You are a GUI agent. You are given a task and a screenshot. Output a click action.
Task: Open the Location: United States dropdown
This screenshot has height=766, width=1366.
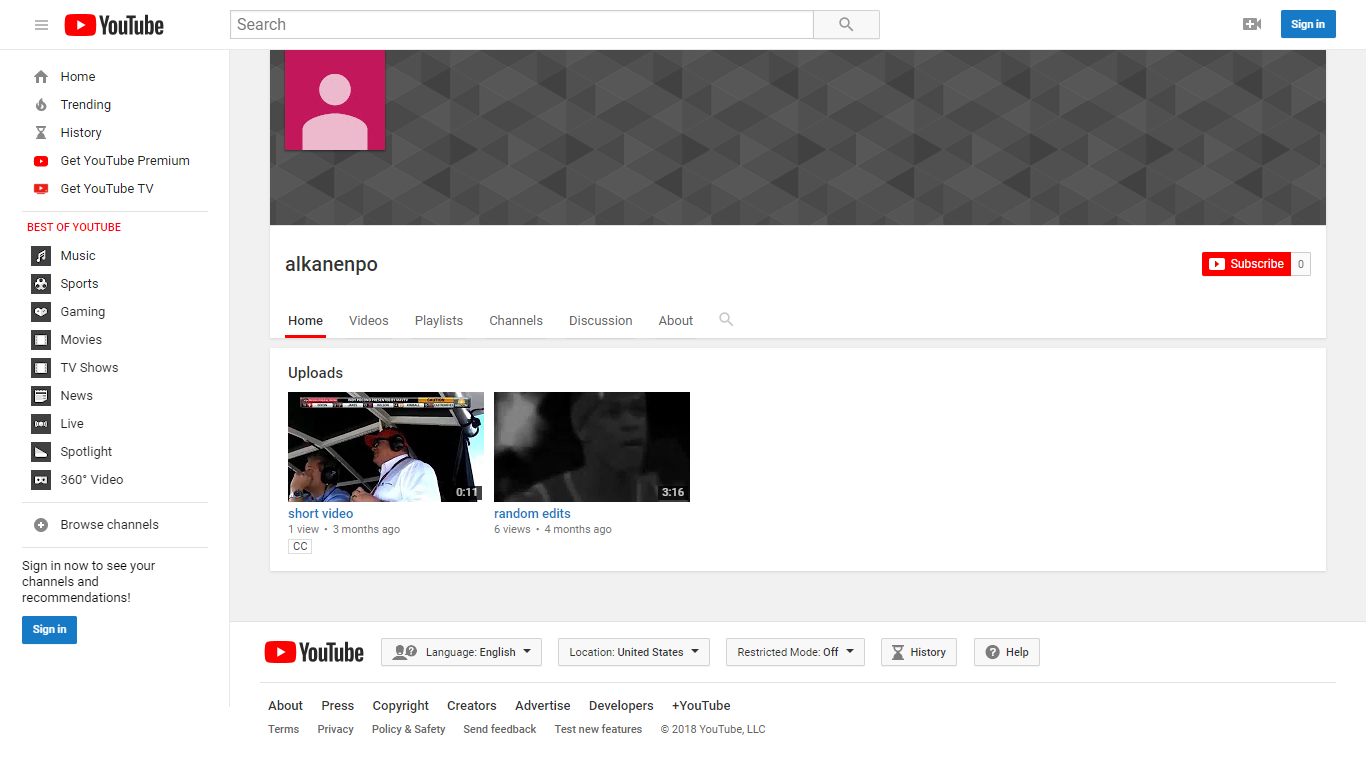634,652
